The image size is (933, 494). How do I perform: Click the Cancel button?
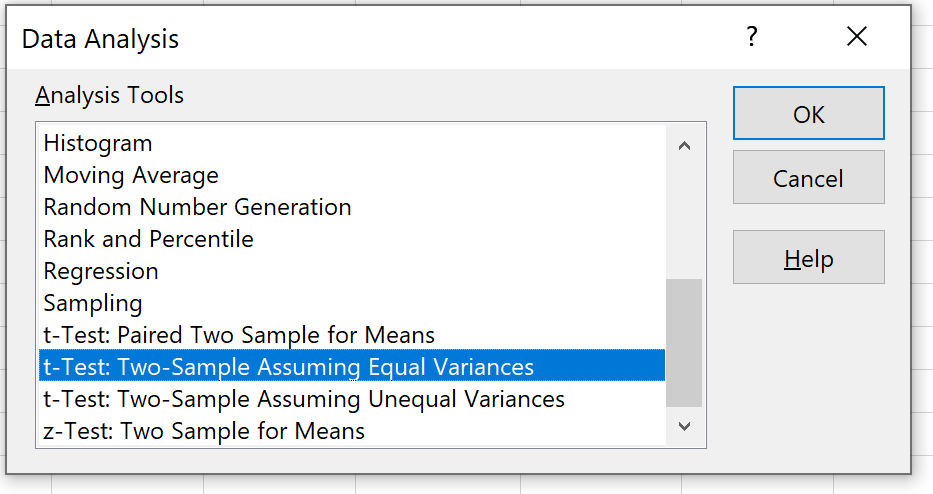point(808,179)
